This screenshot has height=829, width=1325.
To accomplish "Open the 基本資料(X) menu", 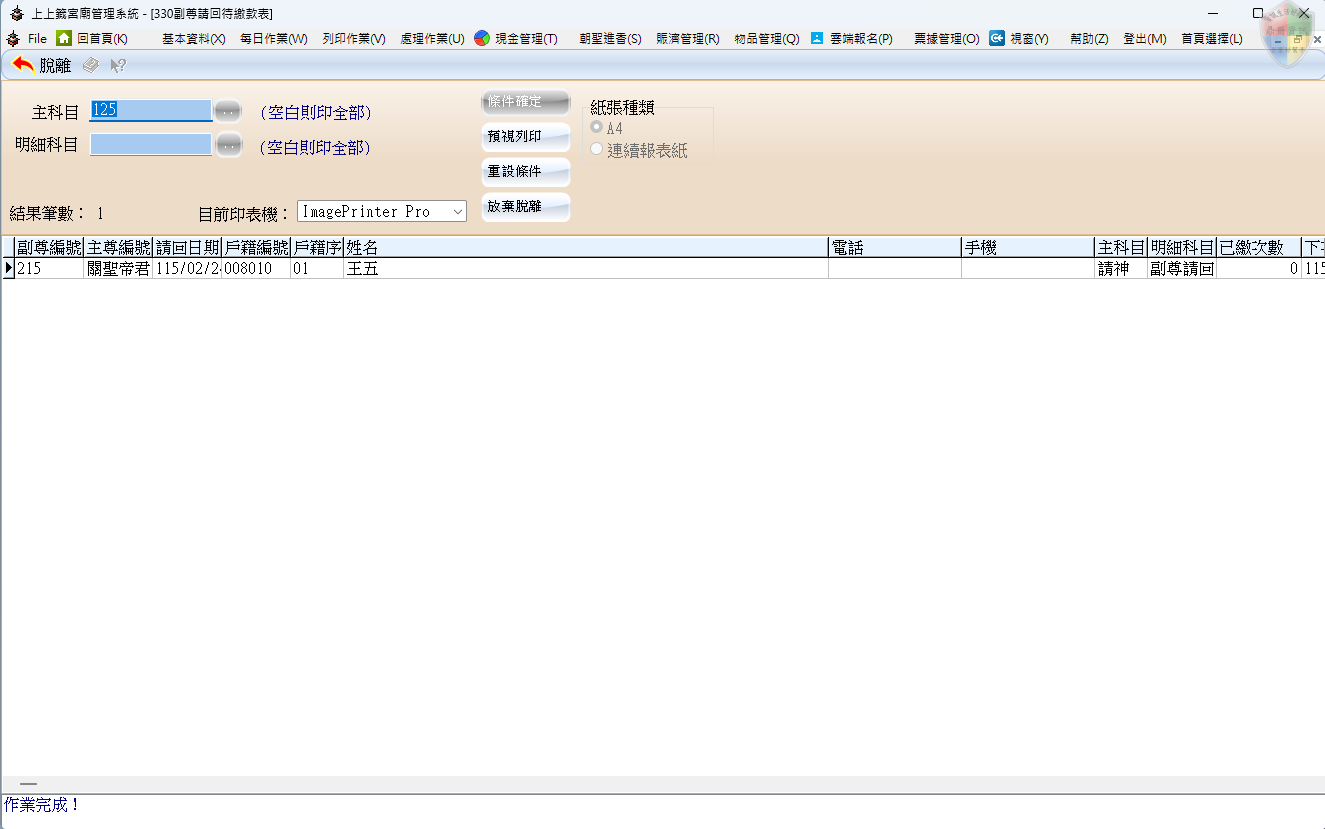I will pyautogui.click(x=193, y=39).
